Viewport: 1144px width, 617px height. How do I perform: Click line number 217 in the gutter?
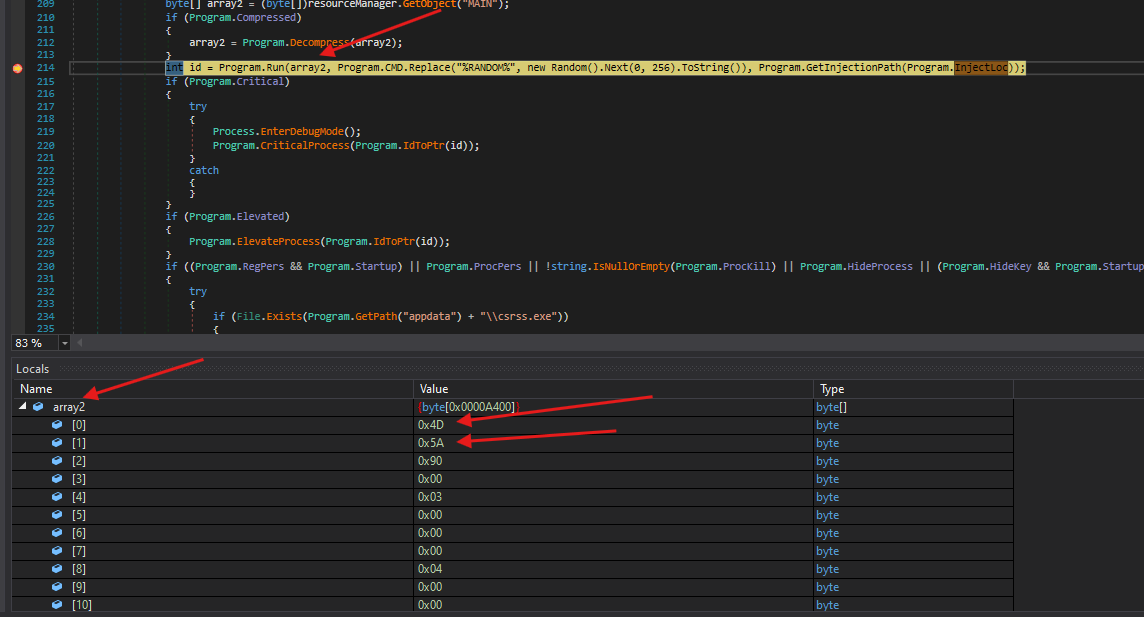[x=45, y=106]
